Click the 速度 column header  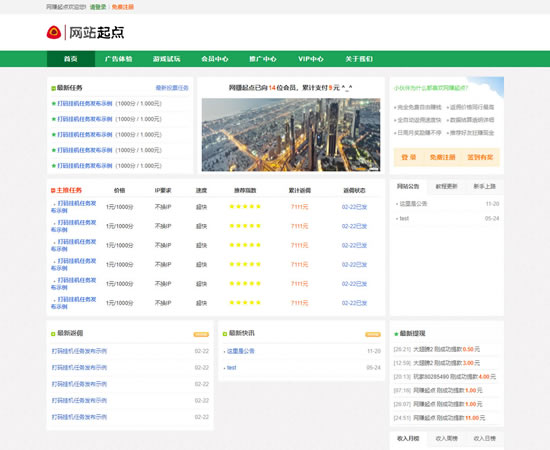point(201,190)
